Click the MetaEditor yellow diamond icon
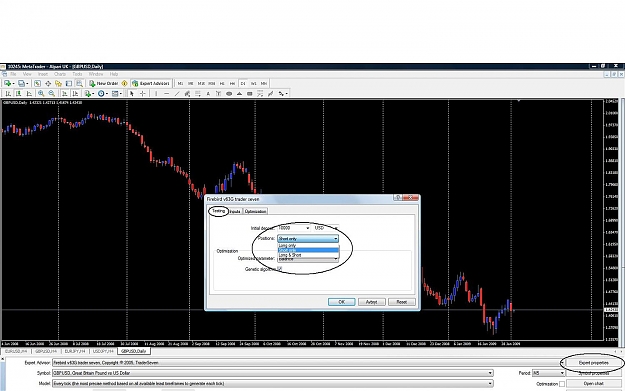625x391 pixels. [124, 83]
